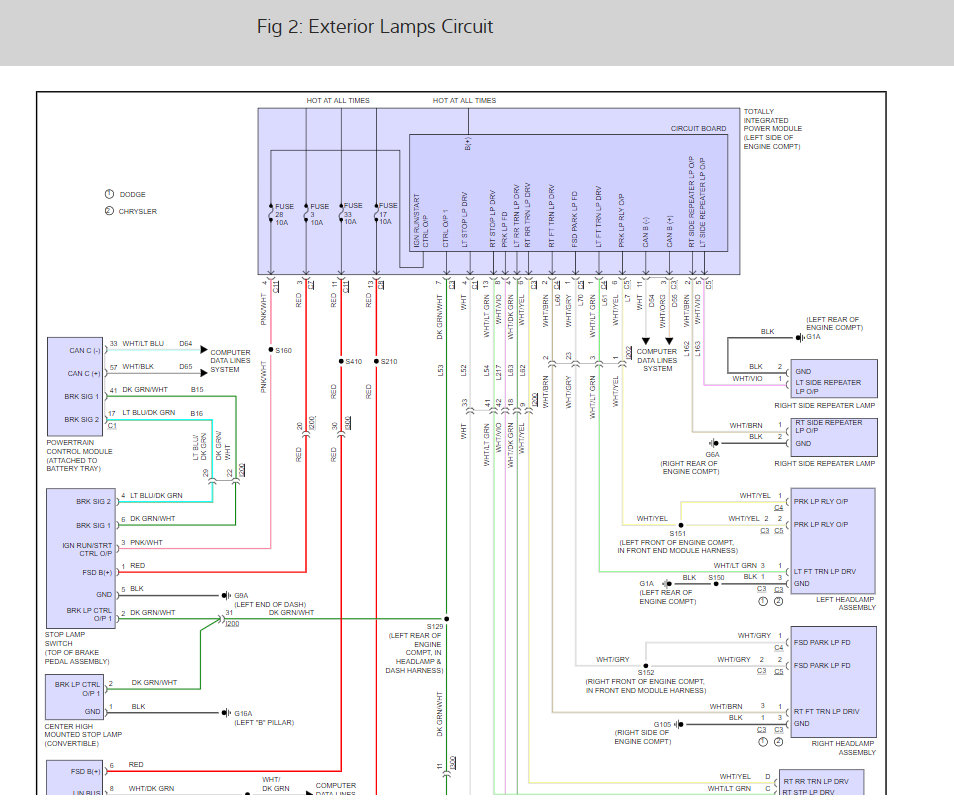Click the S151 splice label
Image resolution: width=954 pixels, height=809 pixels.
coord(678,533)
